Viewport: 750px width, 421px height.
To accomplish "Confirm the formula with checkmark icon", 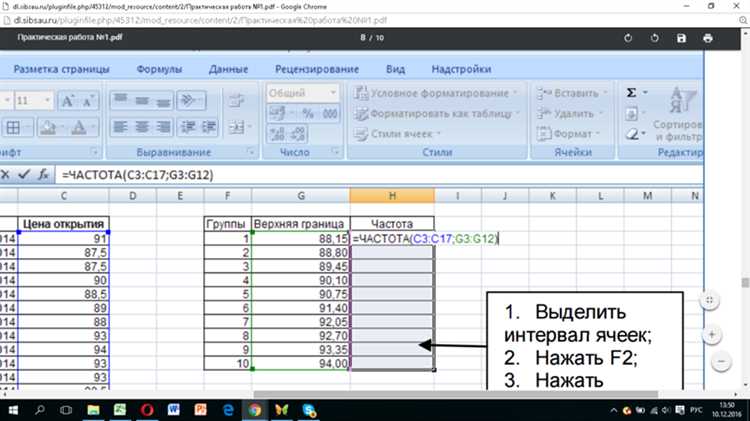I will [23, 175].
